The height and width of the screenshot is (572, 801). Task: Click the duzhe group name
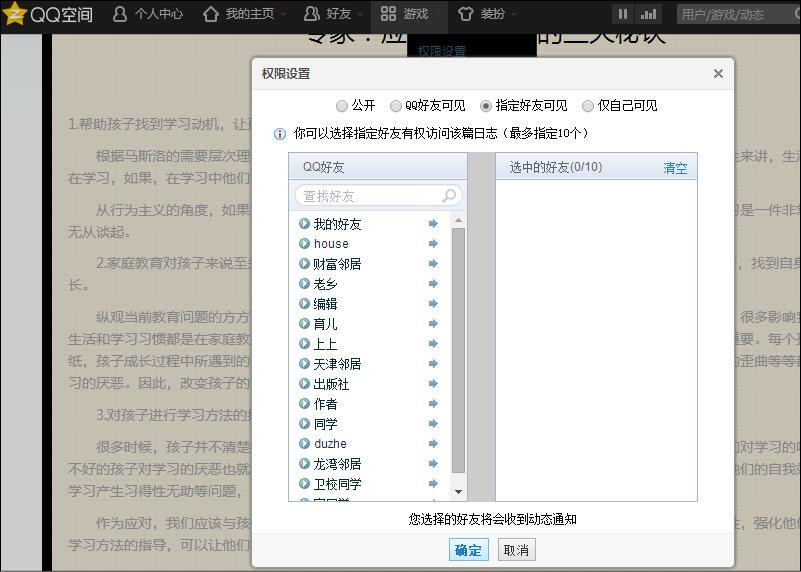(x=330, y=444)
